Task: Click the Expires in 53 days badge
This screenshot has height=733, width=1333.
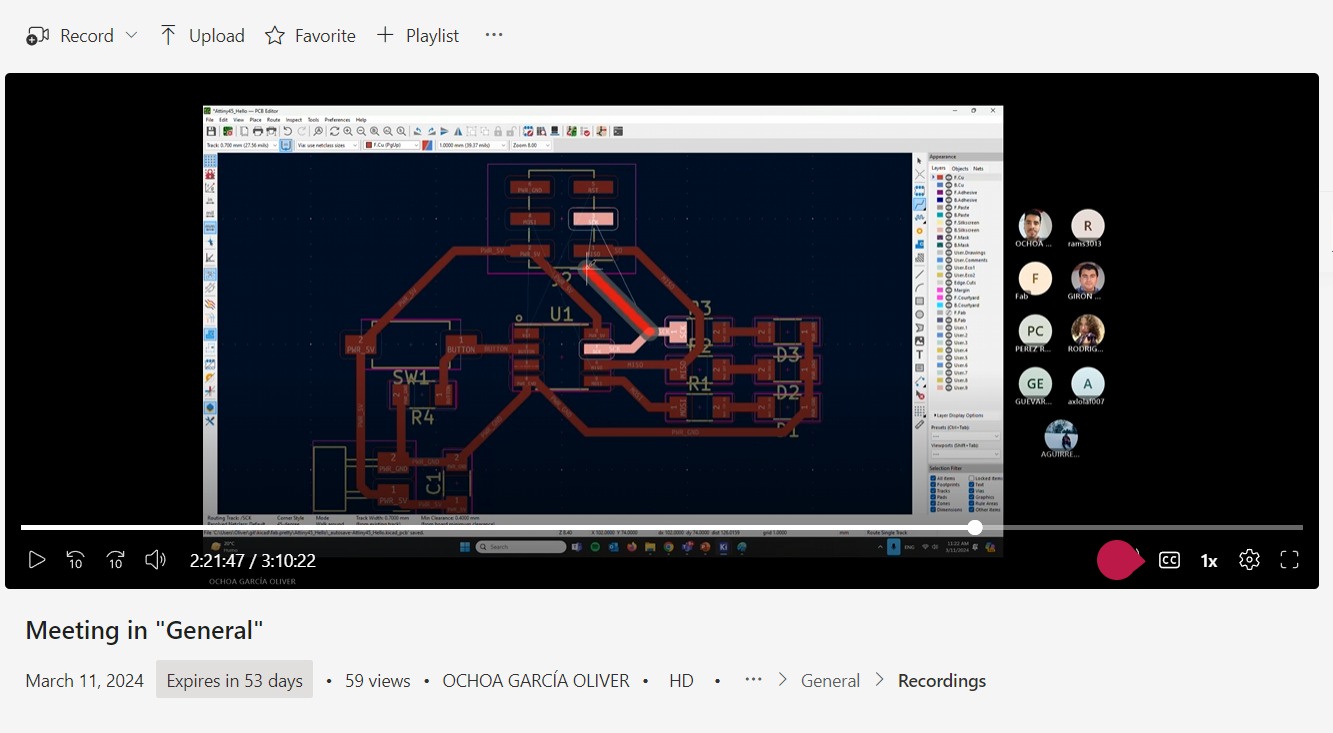Action: coord(235,680)
